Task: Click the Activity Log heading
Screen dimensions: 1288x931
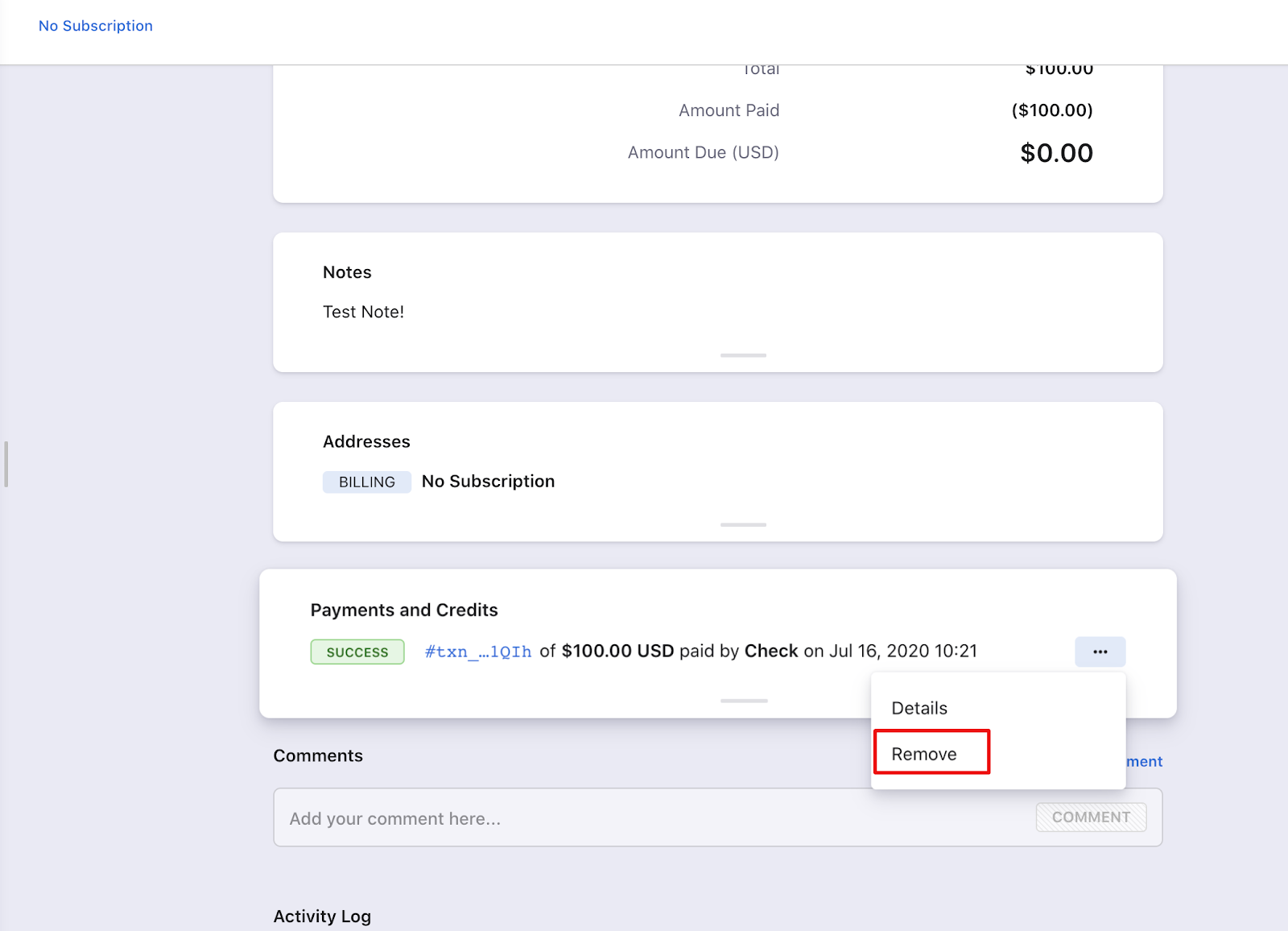Action: click(322, 917)
